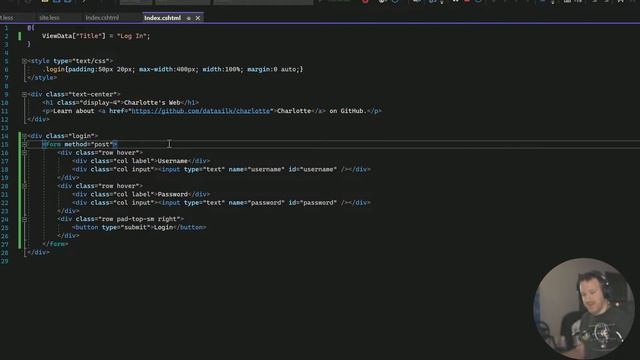The image size is (640, 360).
Task: Collapse the style block on line 5
Action: (24, 61)
